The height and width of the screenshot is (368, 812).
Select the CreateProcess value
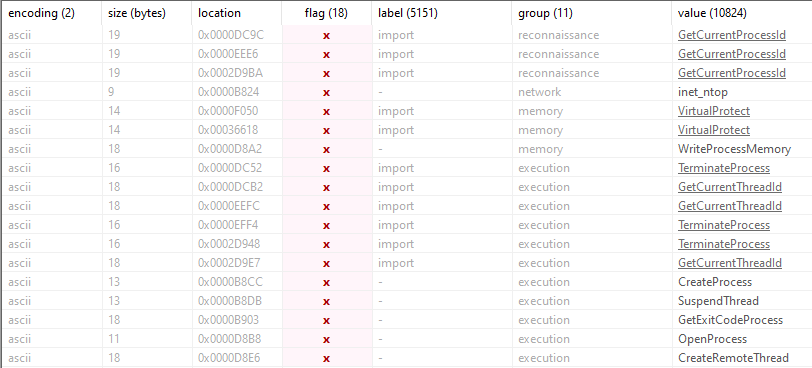pyautogui.click(x=715, y=282)
